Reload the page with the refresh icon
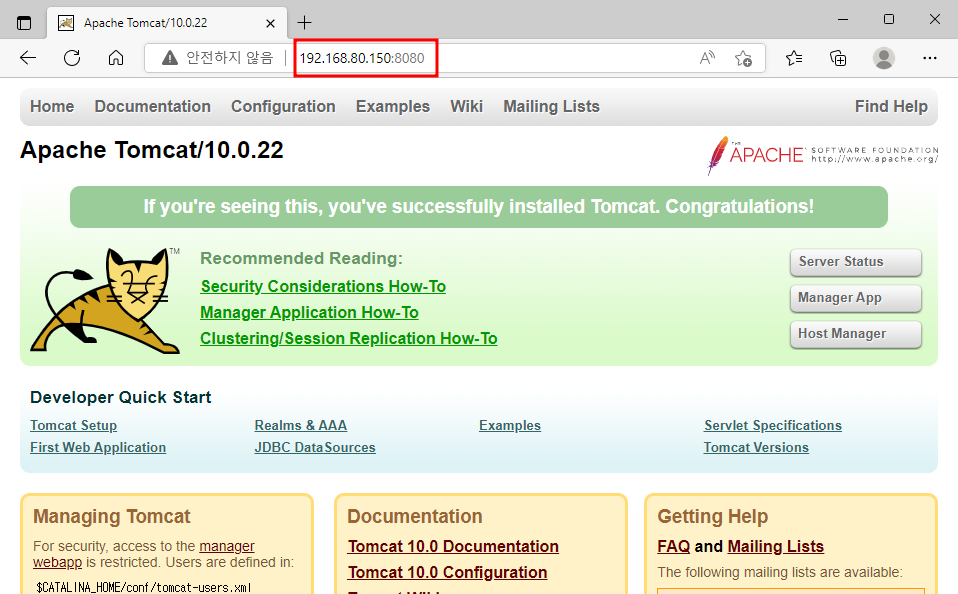This screenshot has height=594, width=958. 72,58
